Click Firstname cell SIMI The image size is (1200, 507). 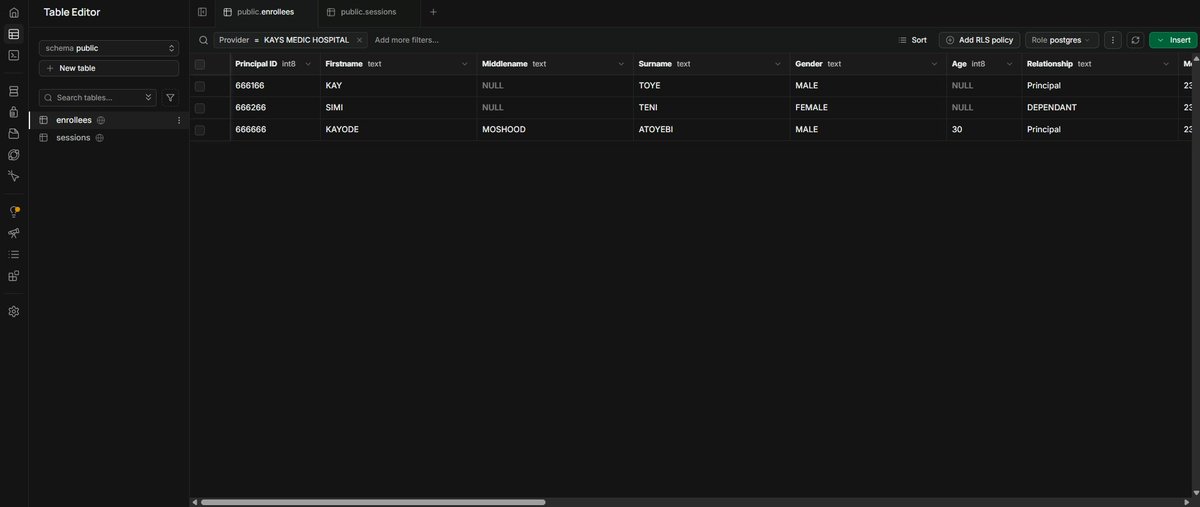coord(399,108)
